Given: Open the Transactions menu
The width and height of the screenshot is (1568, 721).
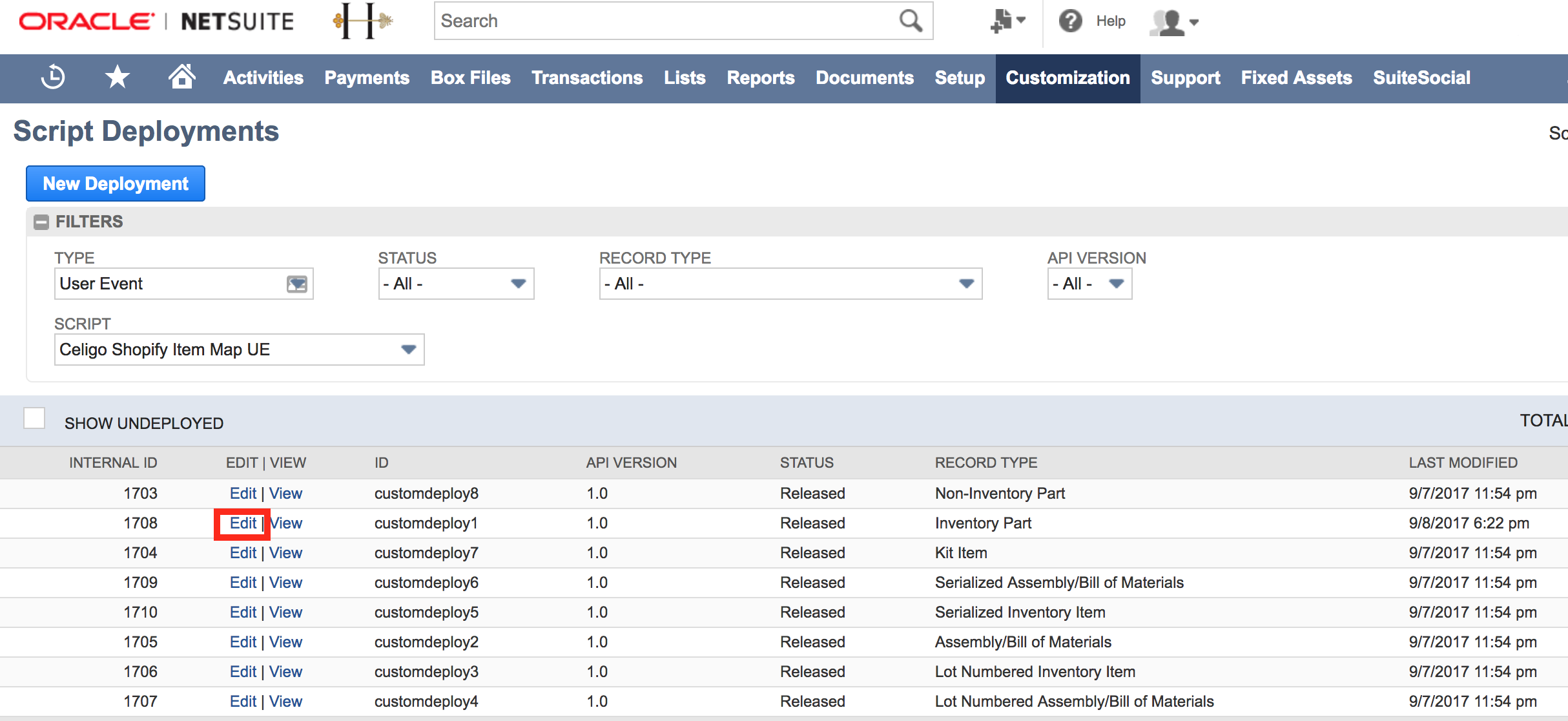Looking at the screenshot, I should click(587, 78).
